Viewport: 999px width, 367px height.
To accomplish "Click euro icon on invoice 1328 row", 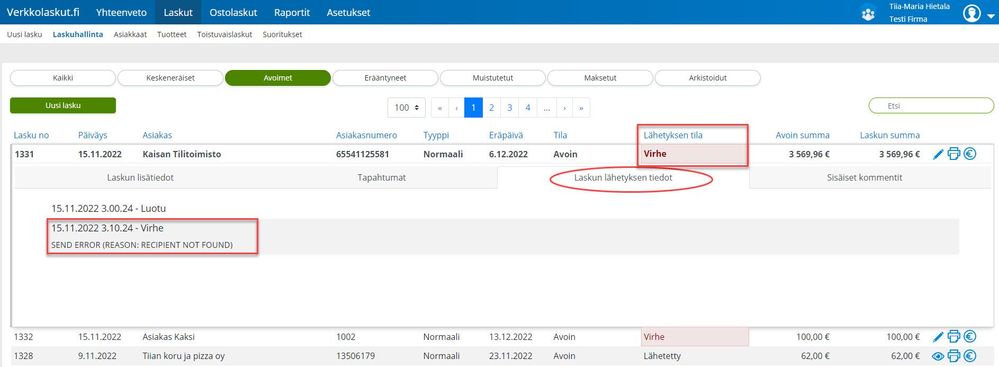I will (x=970, y=356).
